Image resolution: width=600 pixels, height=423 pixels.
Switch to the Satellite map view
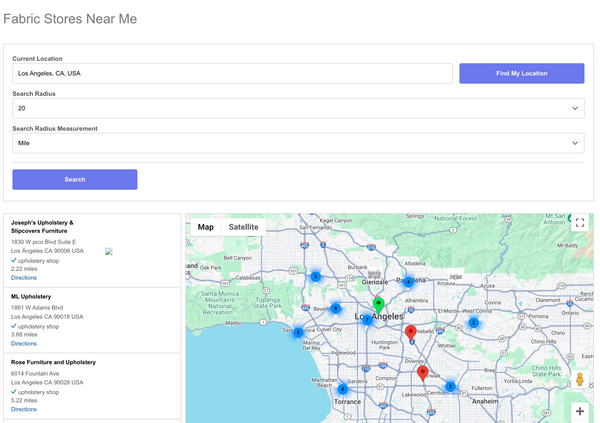pyautogui.click(x=243, y=227)
